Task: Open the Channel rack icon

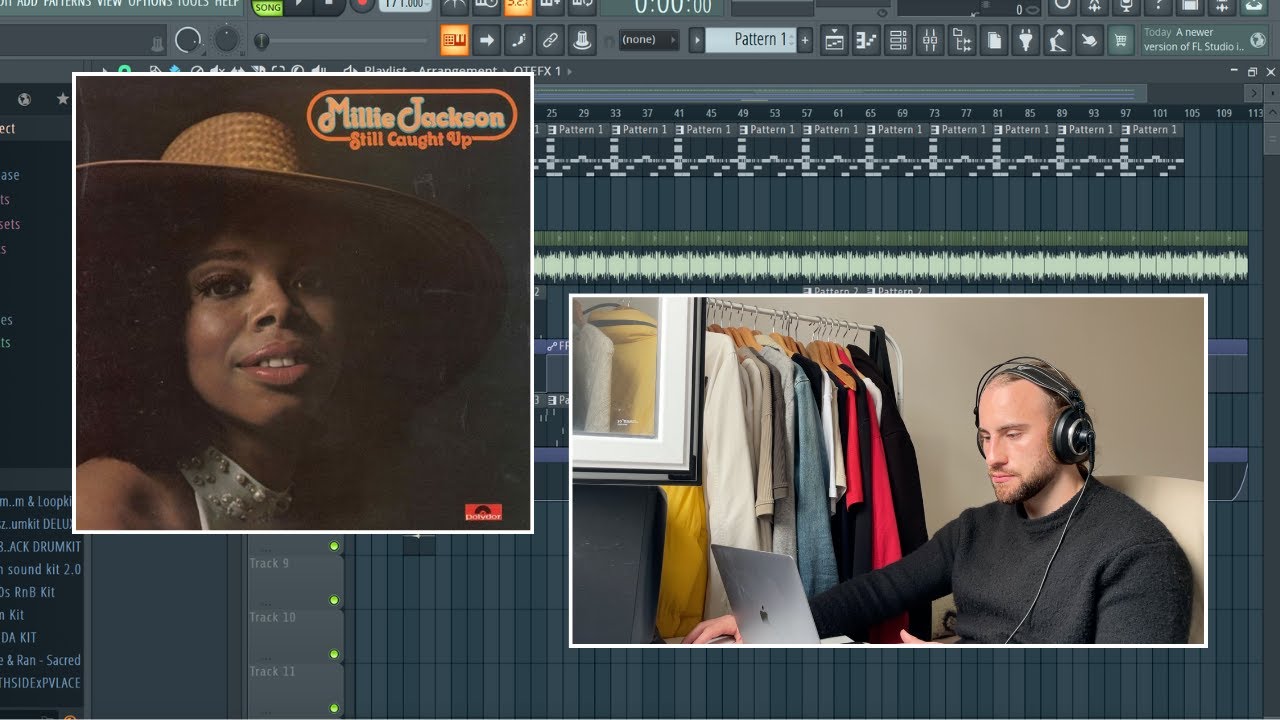Action: point(898,40)
